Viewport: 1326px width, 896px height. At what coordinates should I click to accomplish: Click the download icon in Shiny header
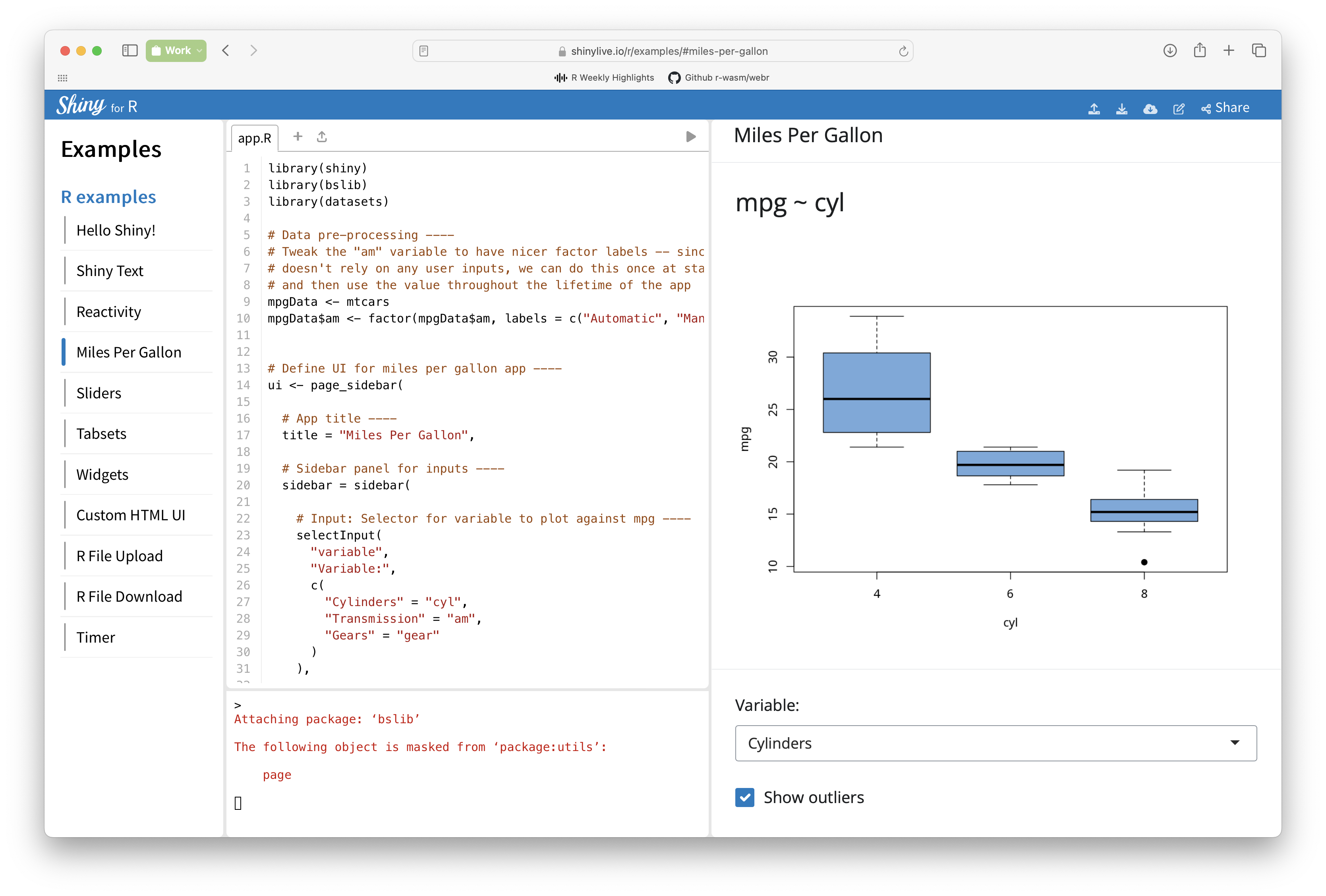(1121, 108)
